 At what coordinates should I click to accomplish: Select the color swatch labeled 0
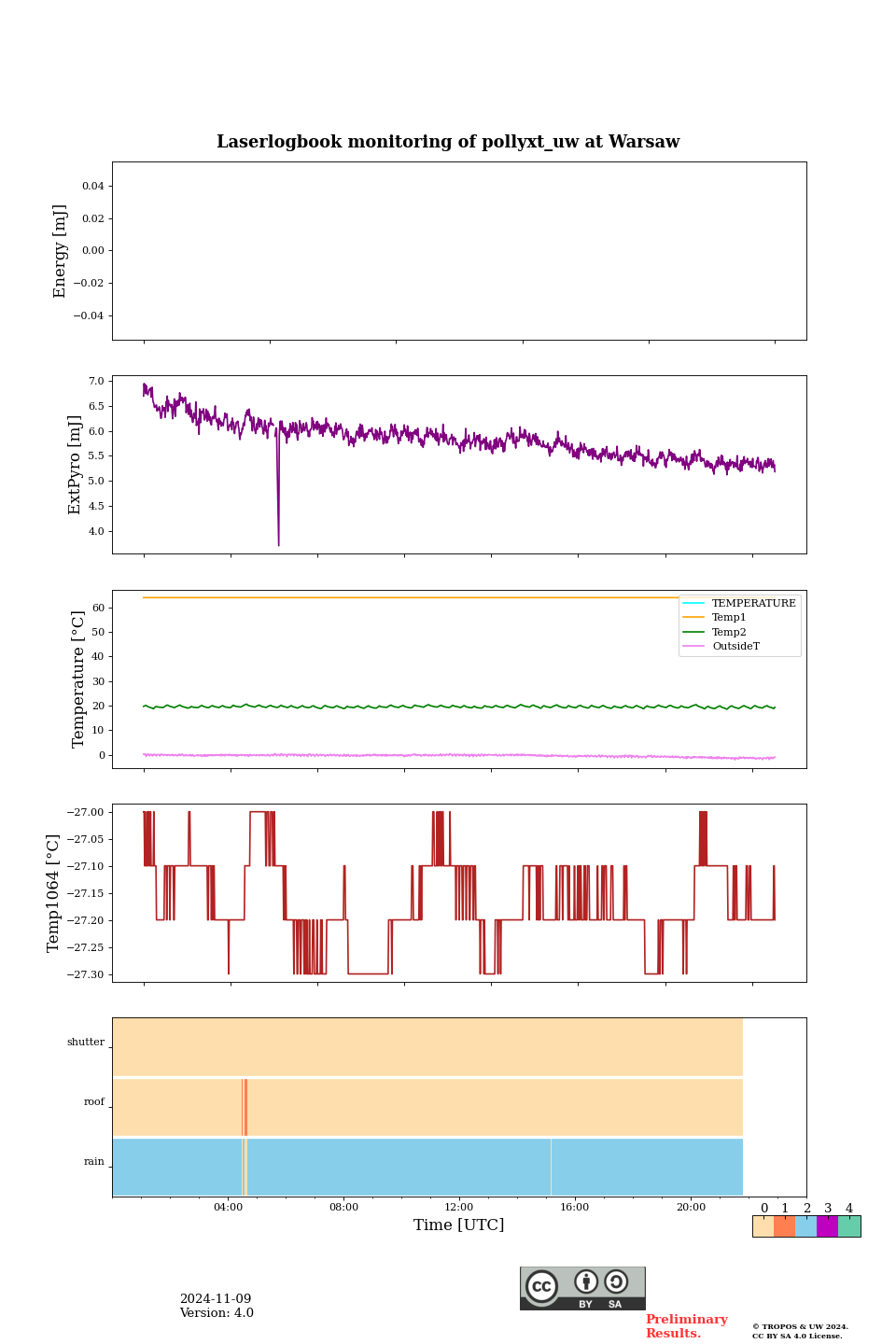click(x=763, y=1226)
